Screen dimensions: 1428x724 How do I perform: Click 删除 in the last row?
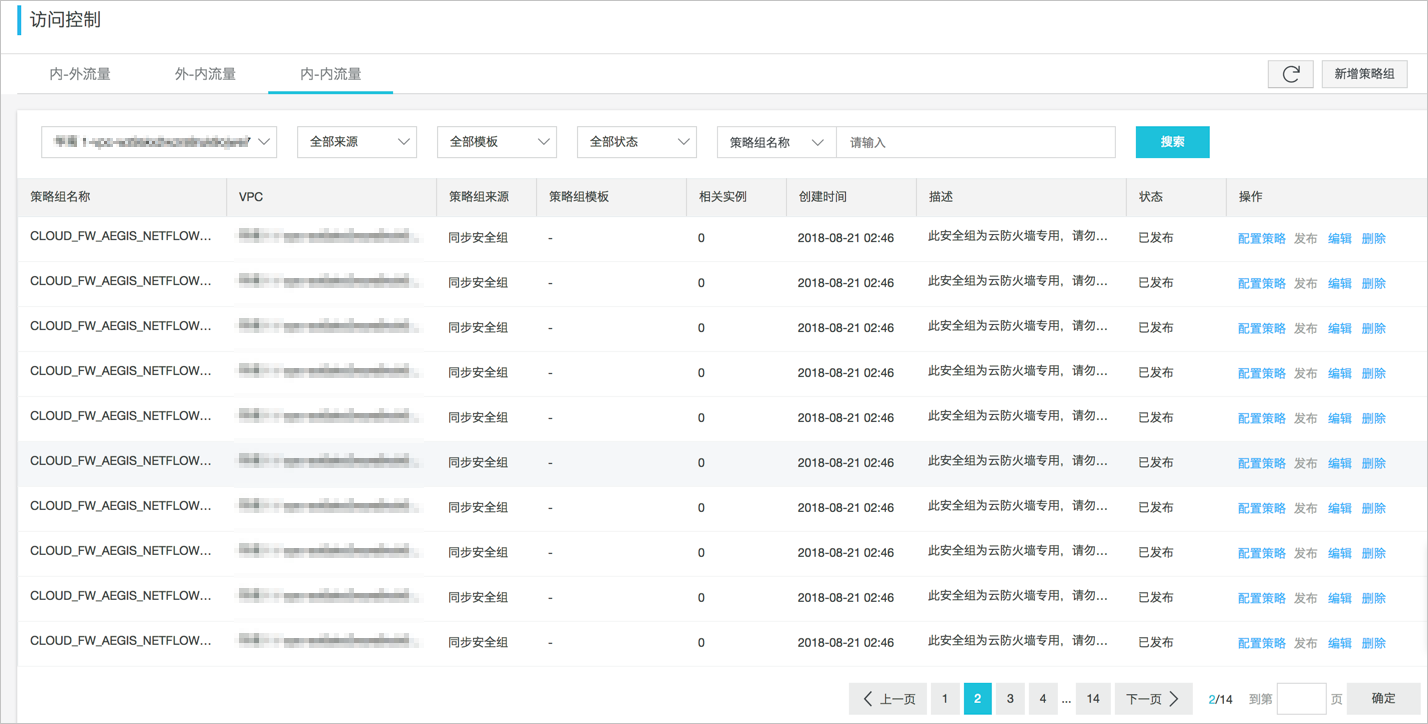click(1374, 644)
